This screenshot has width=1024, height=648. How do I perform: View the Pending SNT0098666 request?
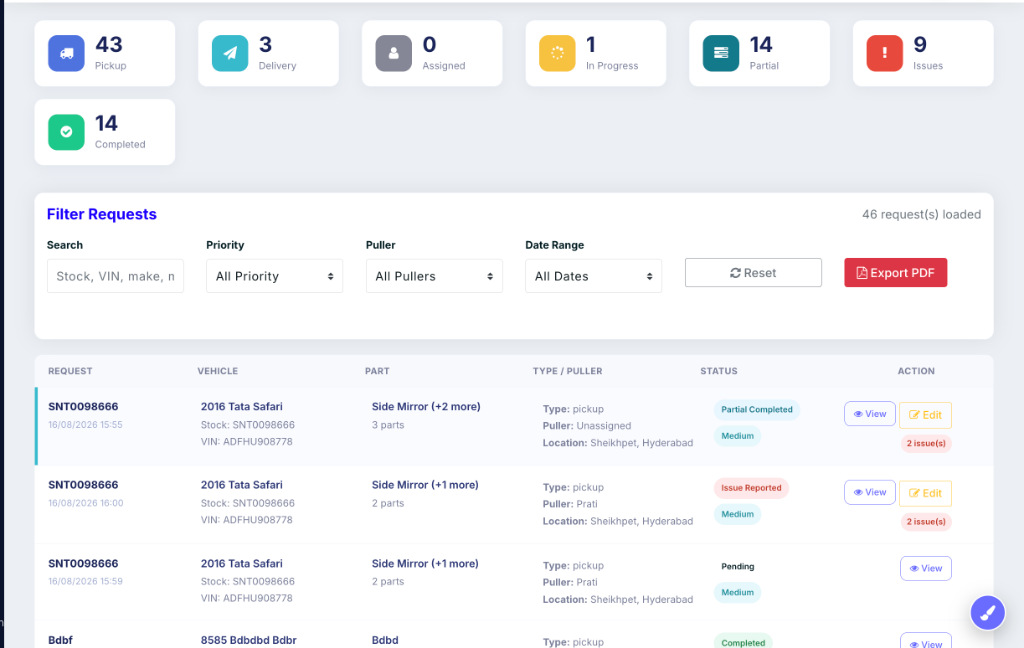[926, 568]
